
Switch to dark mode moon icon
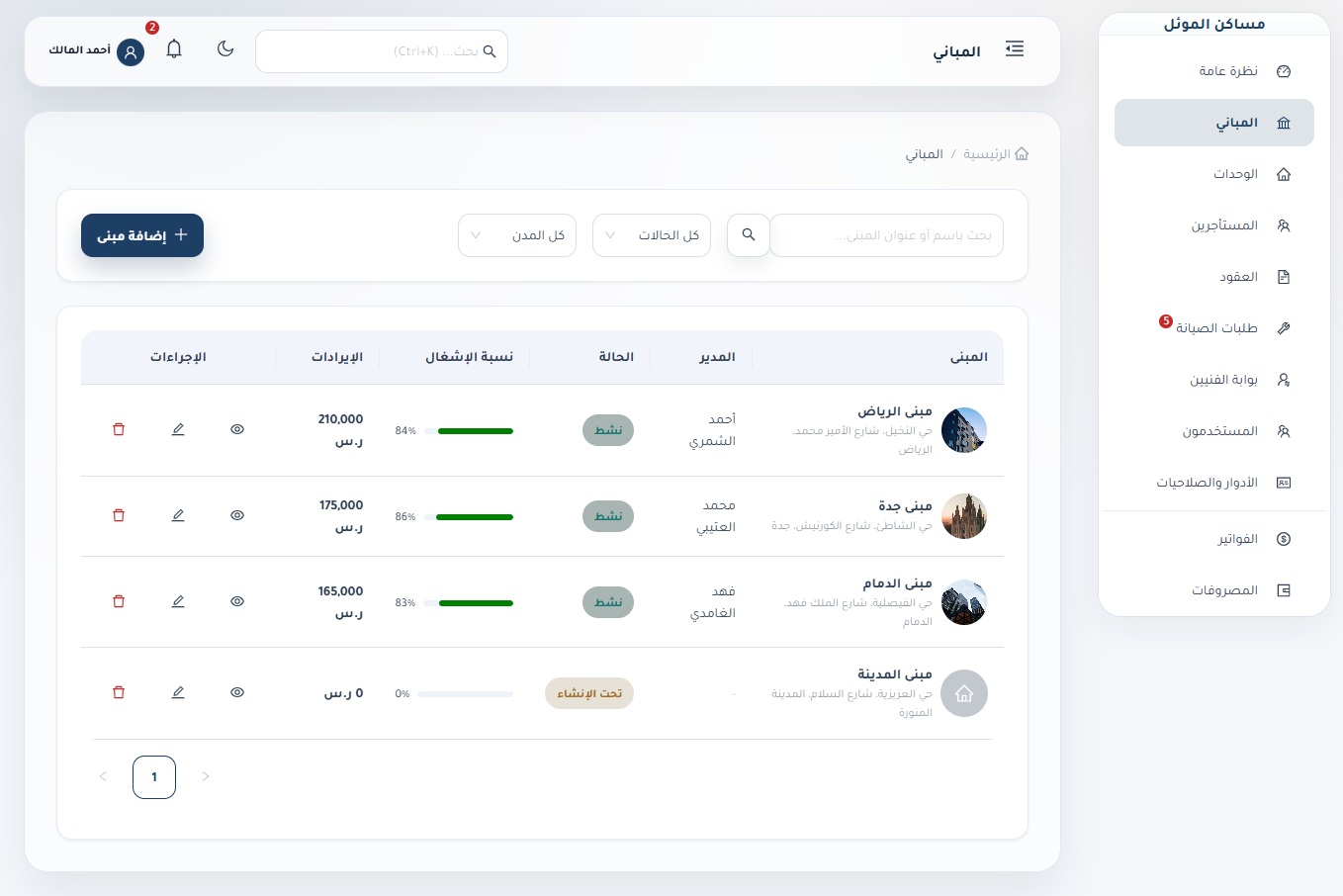click(x=225, y=48)
